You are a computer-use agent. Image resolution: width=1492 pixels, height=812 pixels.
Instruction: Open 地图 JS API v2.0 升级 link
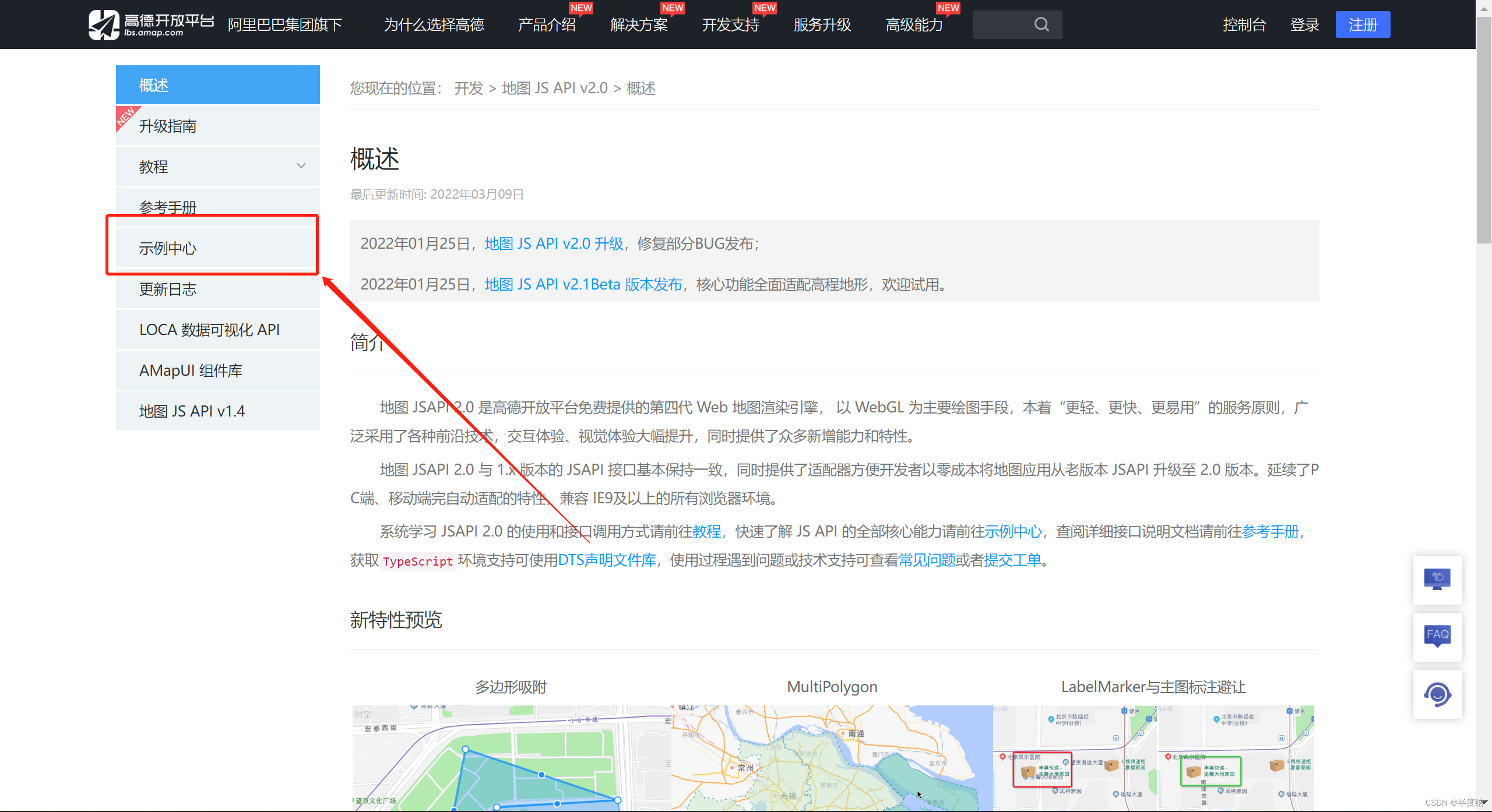554,243
